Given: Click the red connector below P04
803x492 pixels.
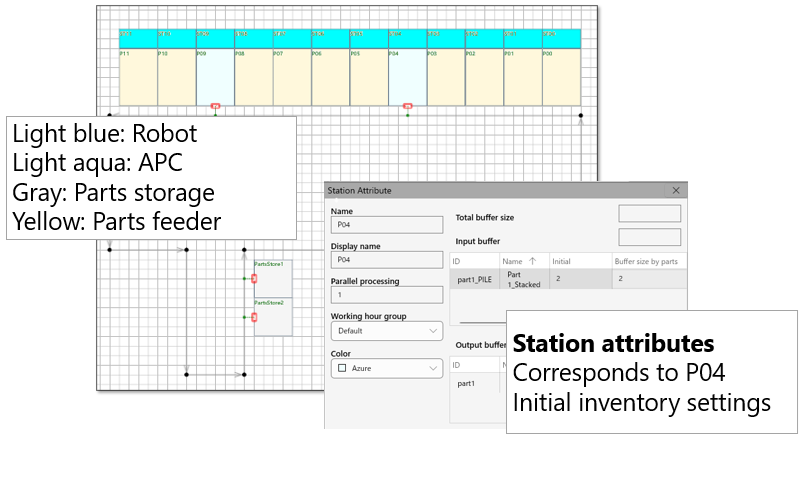Looking at the screenshot, I should [x=407, y=106].
